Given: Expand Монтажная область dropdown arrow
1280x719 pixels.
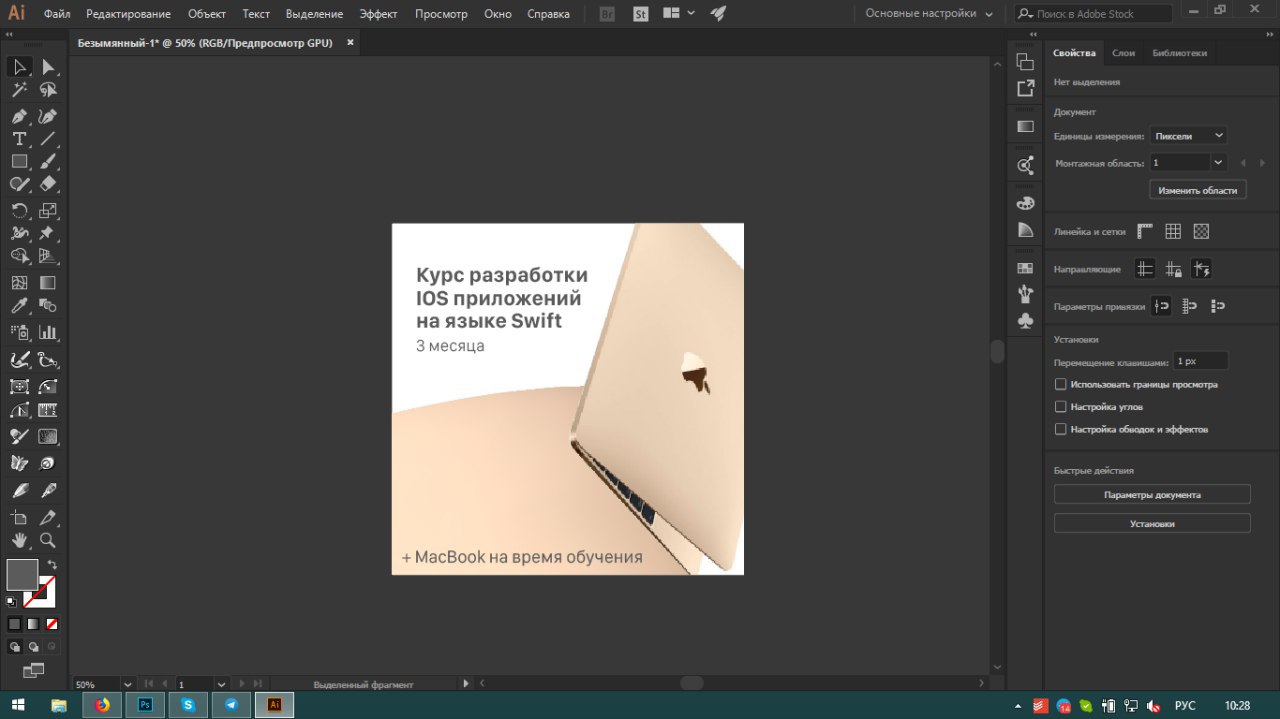Looking at the screenshot, I should pos(1218,162).
